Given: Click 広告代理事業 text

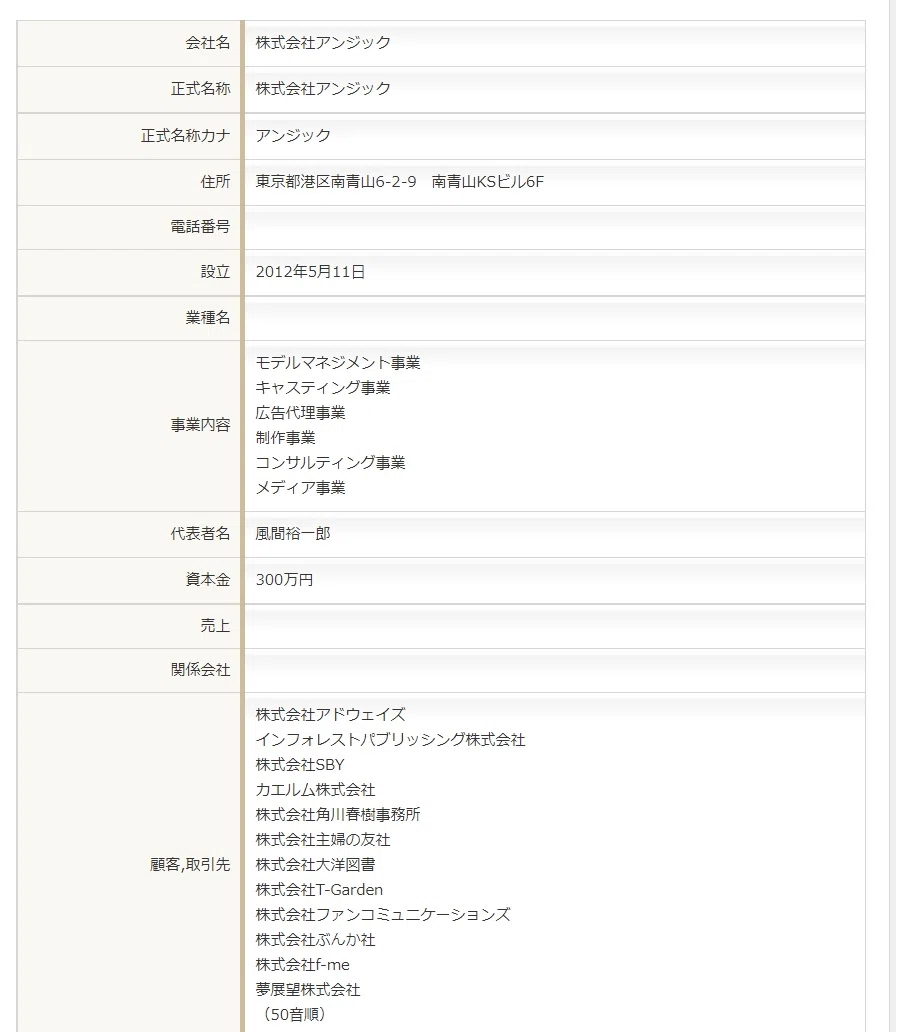Looking at the screenshot, I should pos(301,413).
